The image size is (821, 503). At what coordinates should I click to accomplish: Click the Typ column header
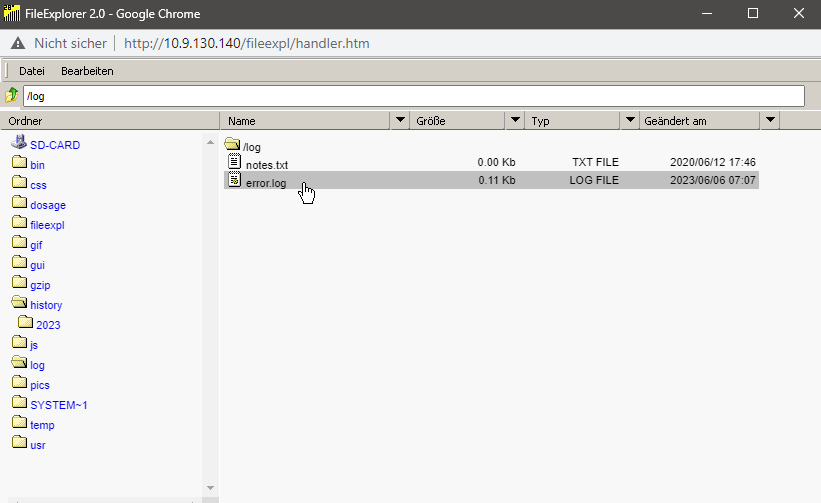pyautogui.click(x=573, y=120)
